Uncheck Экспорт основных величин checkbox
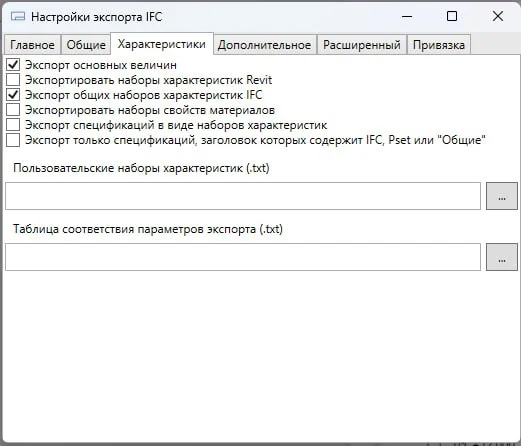Screen dimensions: 521x446 [x=13, y=65]
